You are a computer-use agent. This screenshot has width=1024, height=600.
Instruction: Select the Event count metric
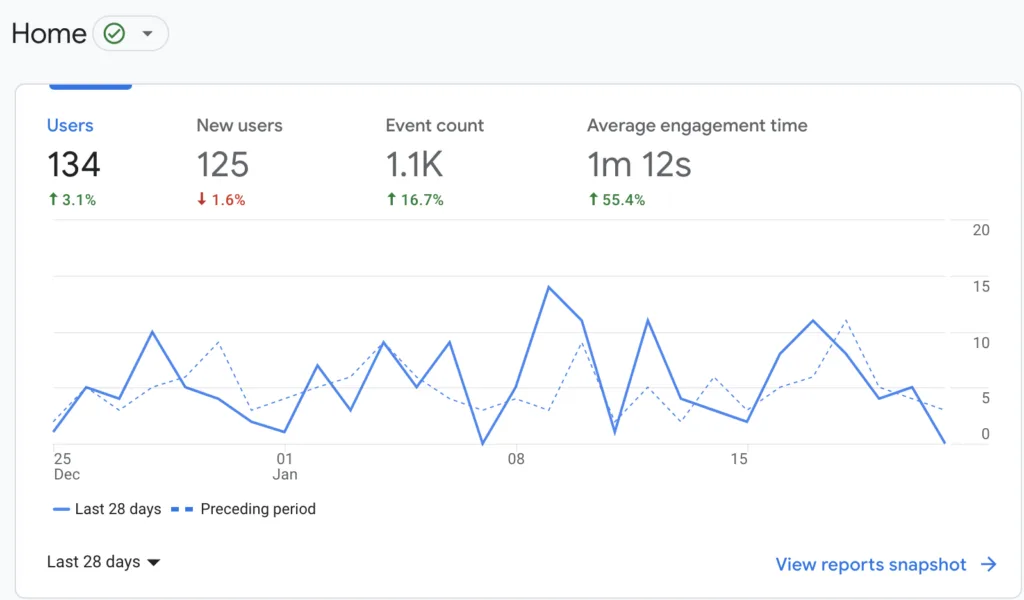coord(434,125)
